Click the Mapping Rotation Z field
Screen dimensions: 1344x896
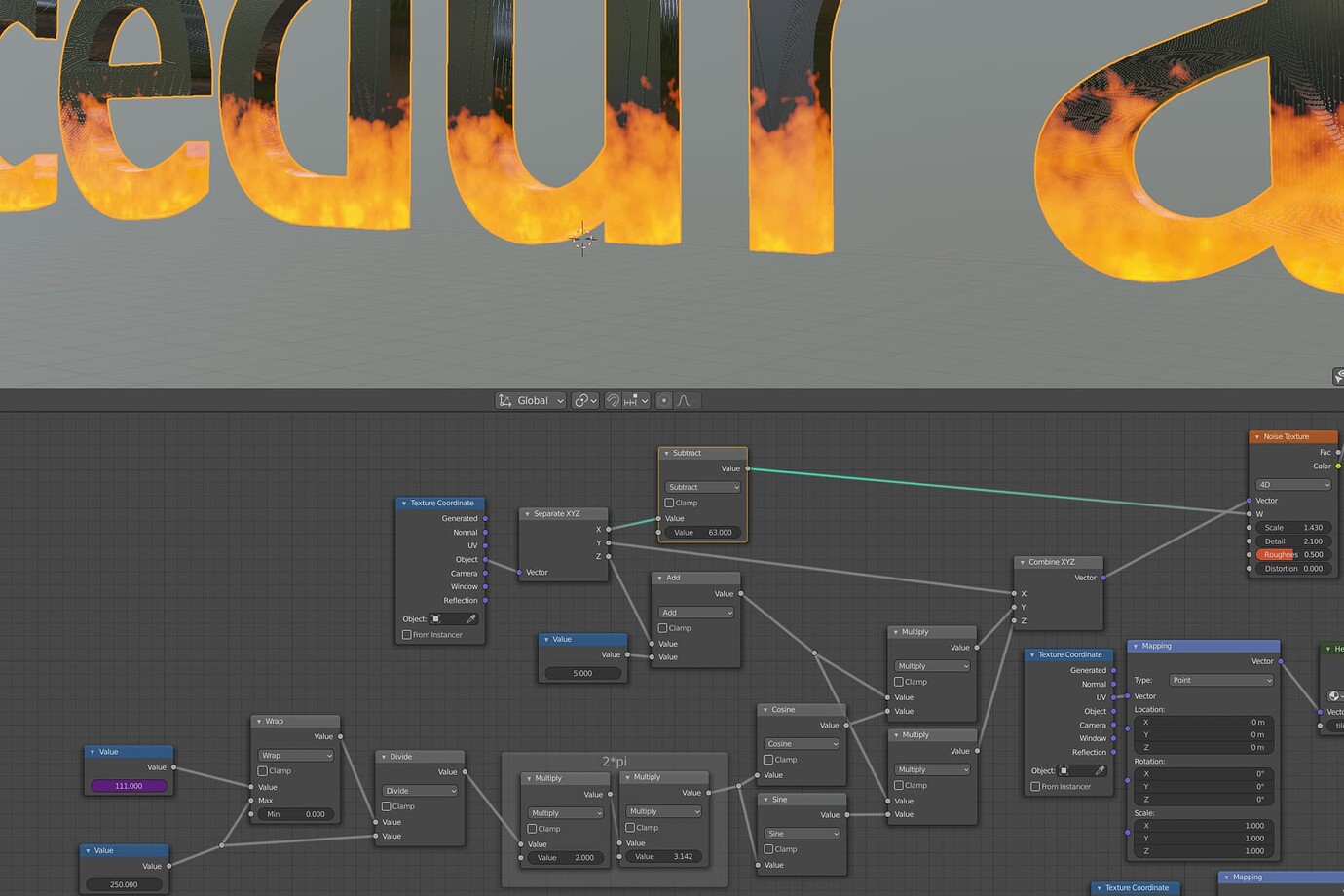[x=1204, y=799]
